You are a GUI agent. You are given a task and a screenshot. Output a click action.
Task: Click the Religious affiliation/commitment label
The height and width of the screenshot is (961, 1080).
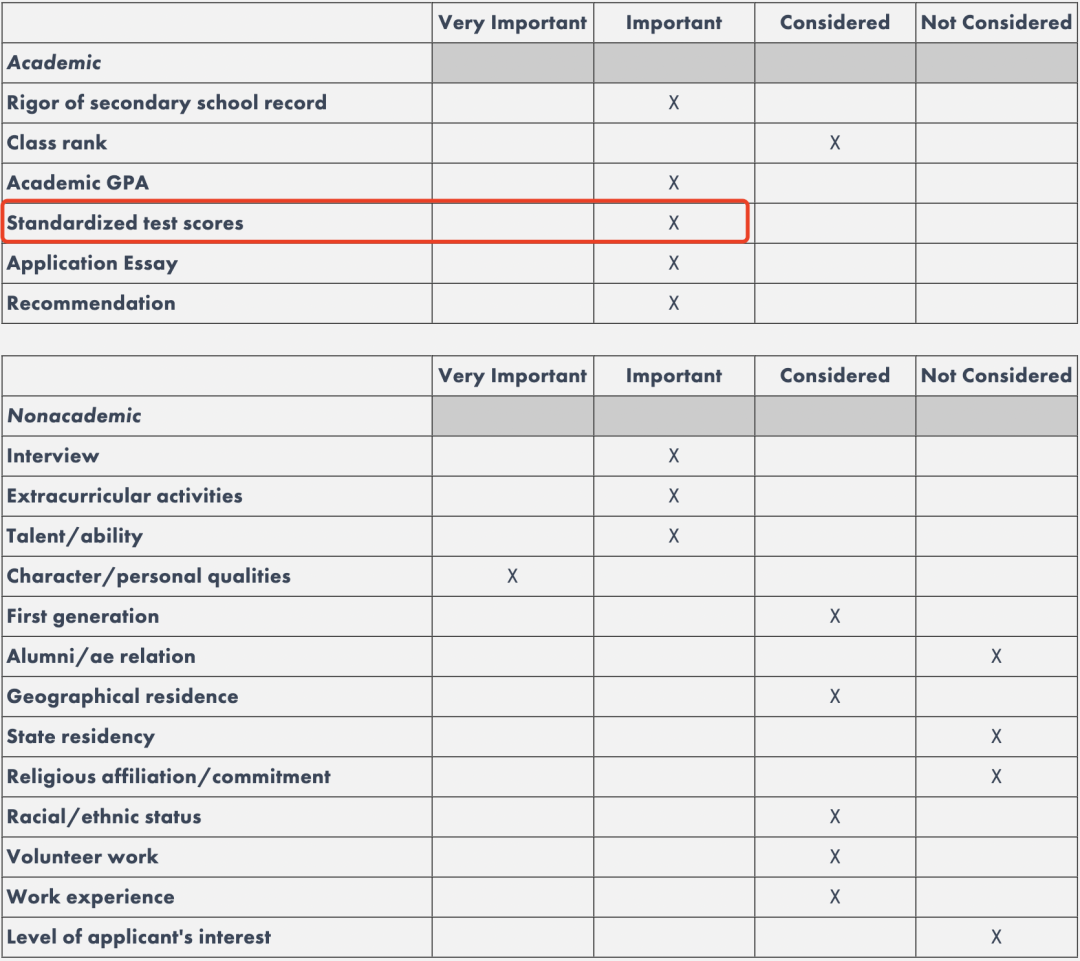pos(168,777)
